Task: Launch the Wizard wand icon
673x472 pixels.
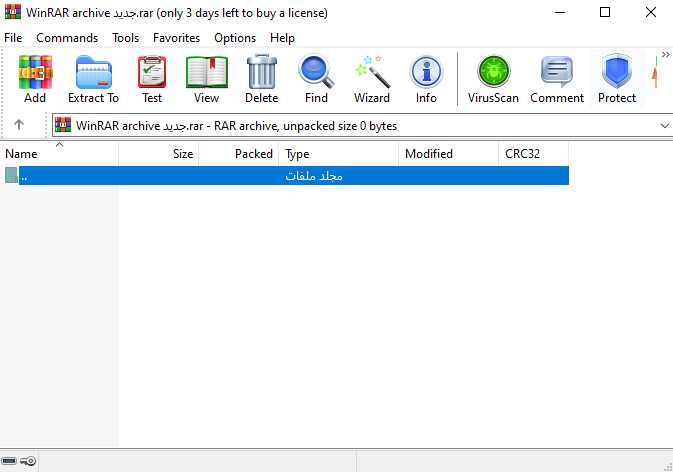Action: tap(372, 72)
